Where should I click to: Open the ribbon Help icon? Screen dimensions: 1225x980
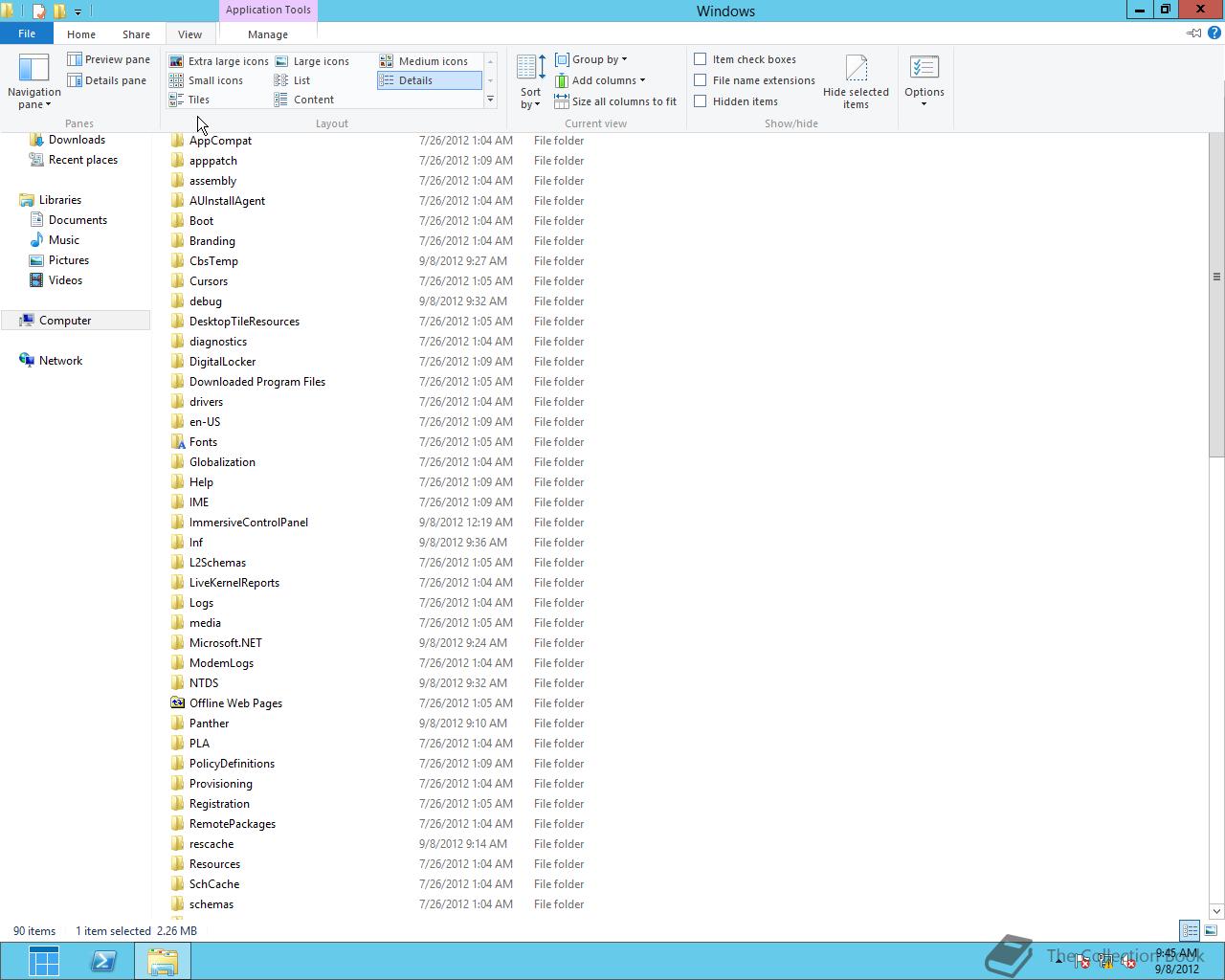coord(1214,33)
